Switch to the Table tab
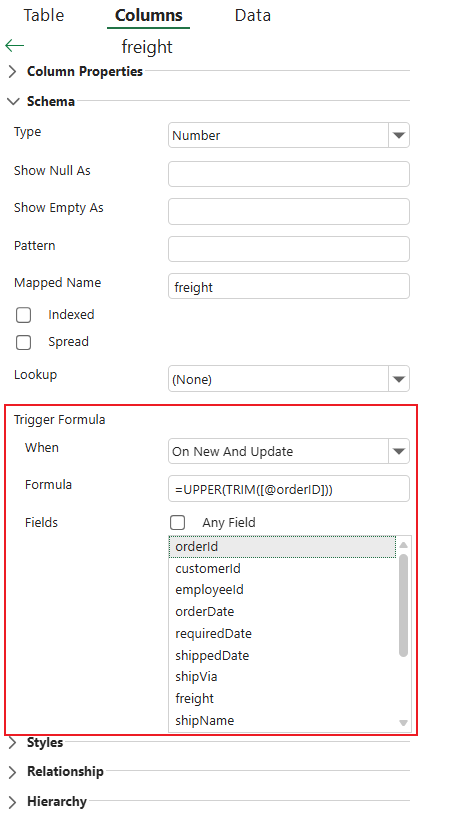 pyautogui.click(x=43, y=15)
